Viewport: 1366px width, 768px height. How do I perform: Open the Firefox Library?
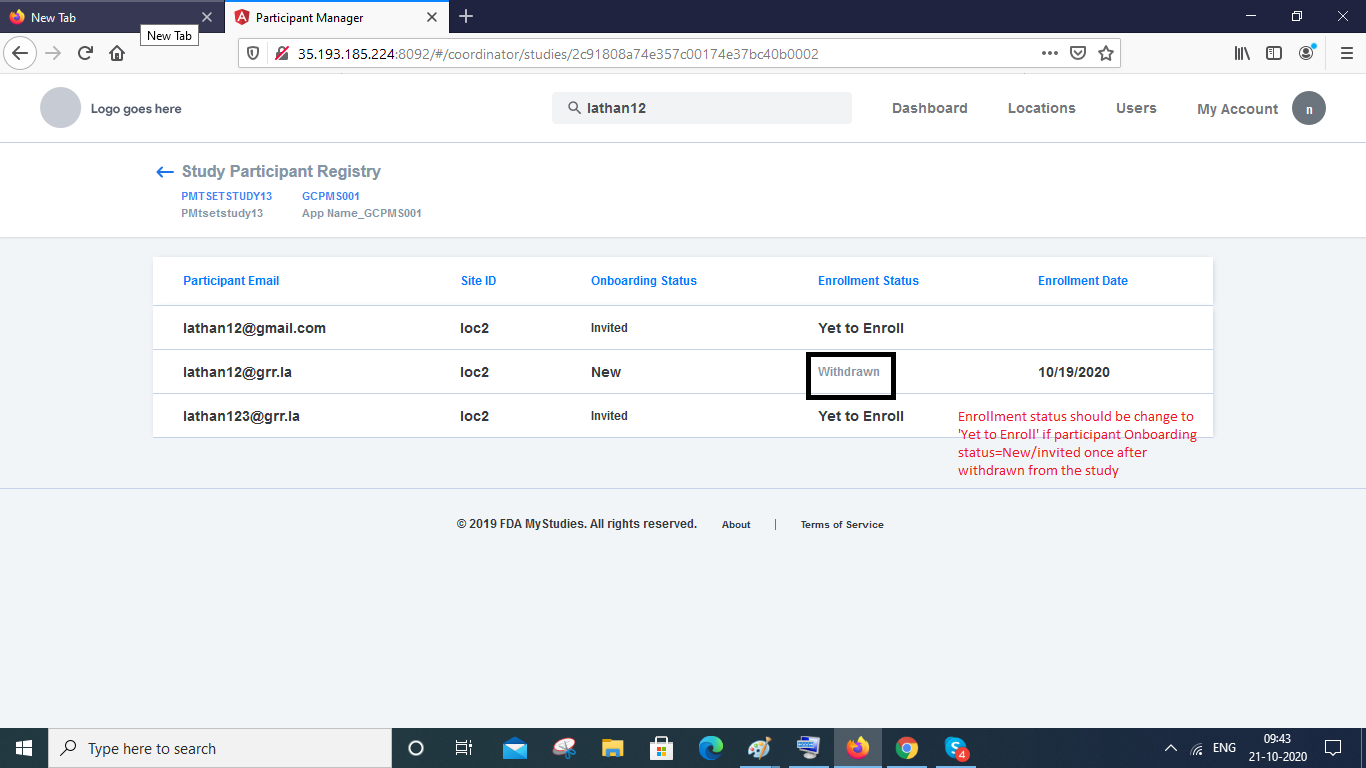[x=1242, y=53]
